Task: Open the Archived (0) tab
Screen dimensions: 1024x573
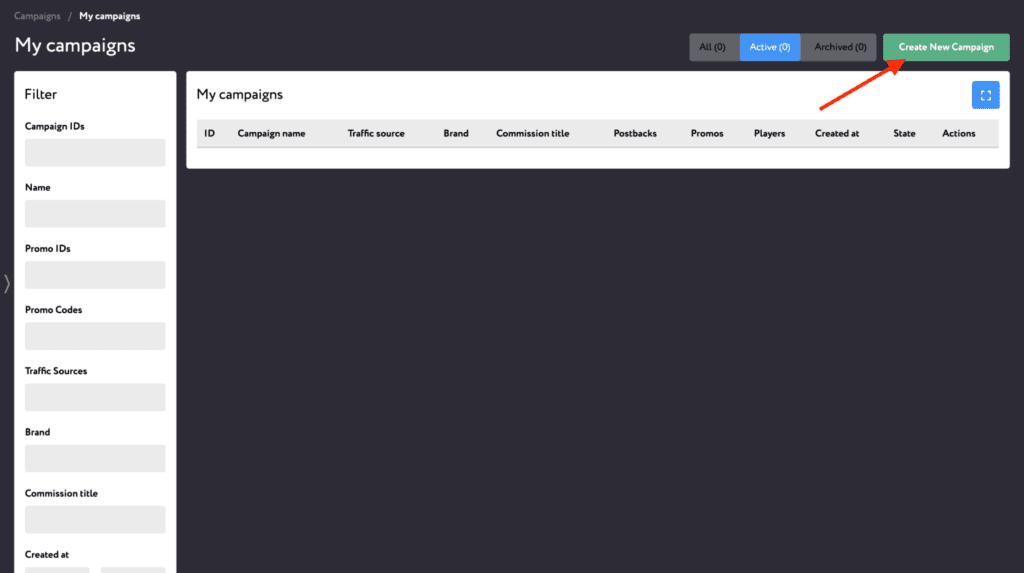Action: tap(840, 47)
